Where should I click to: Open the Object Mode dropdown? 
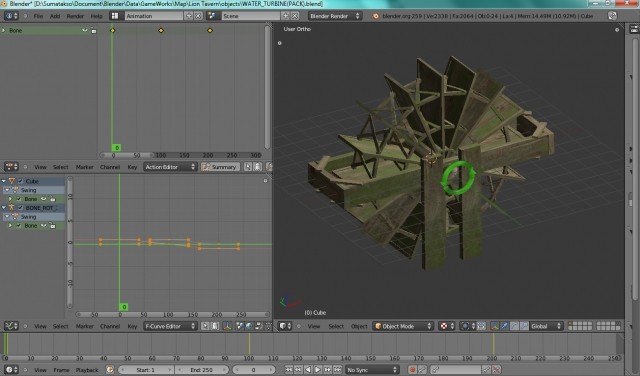[x=403, y=326]
